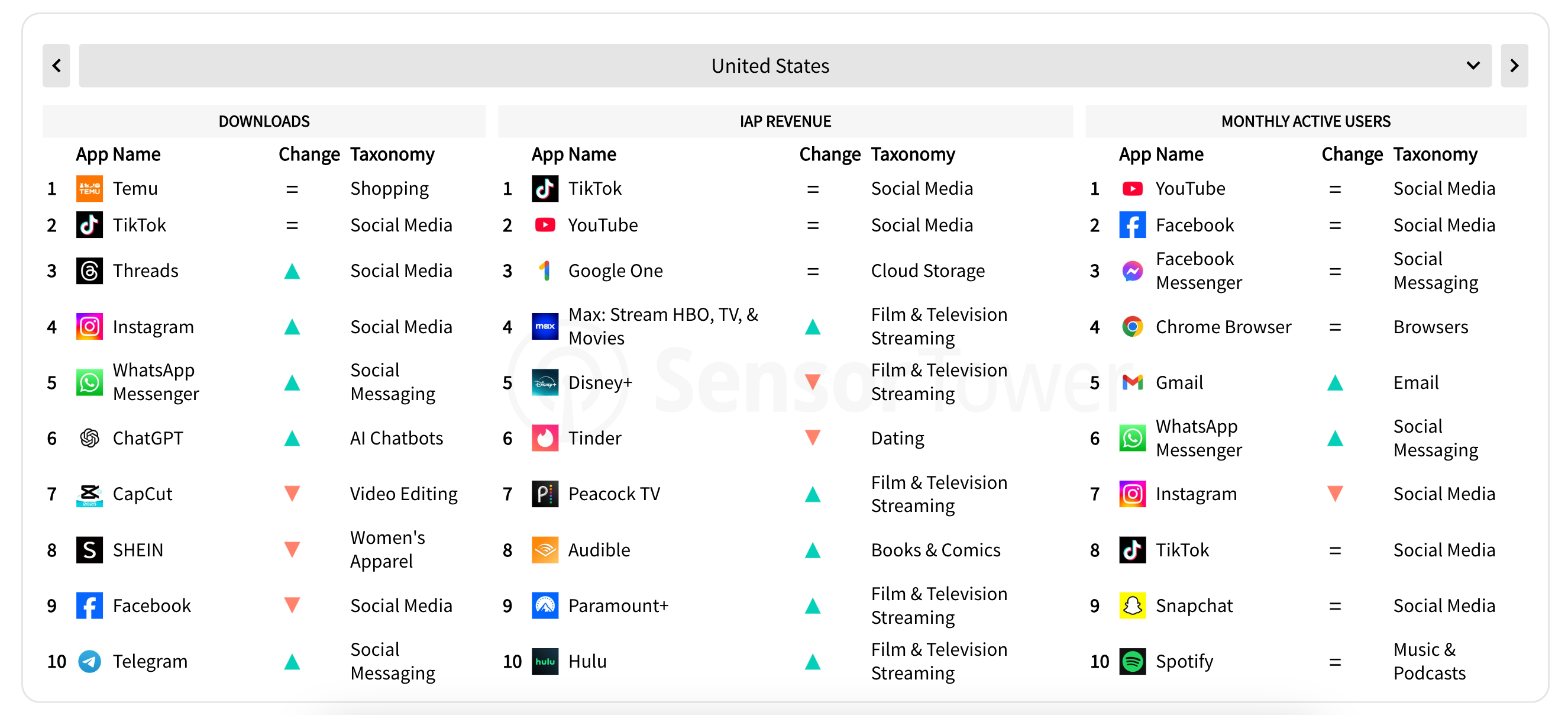Click the AI Chatbots taxonomy label
1568x715 pixels.
click(396, 439)
